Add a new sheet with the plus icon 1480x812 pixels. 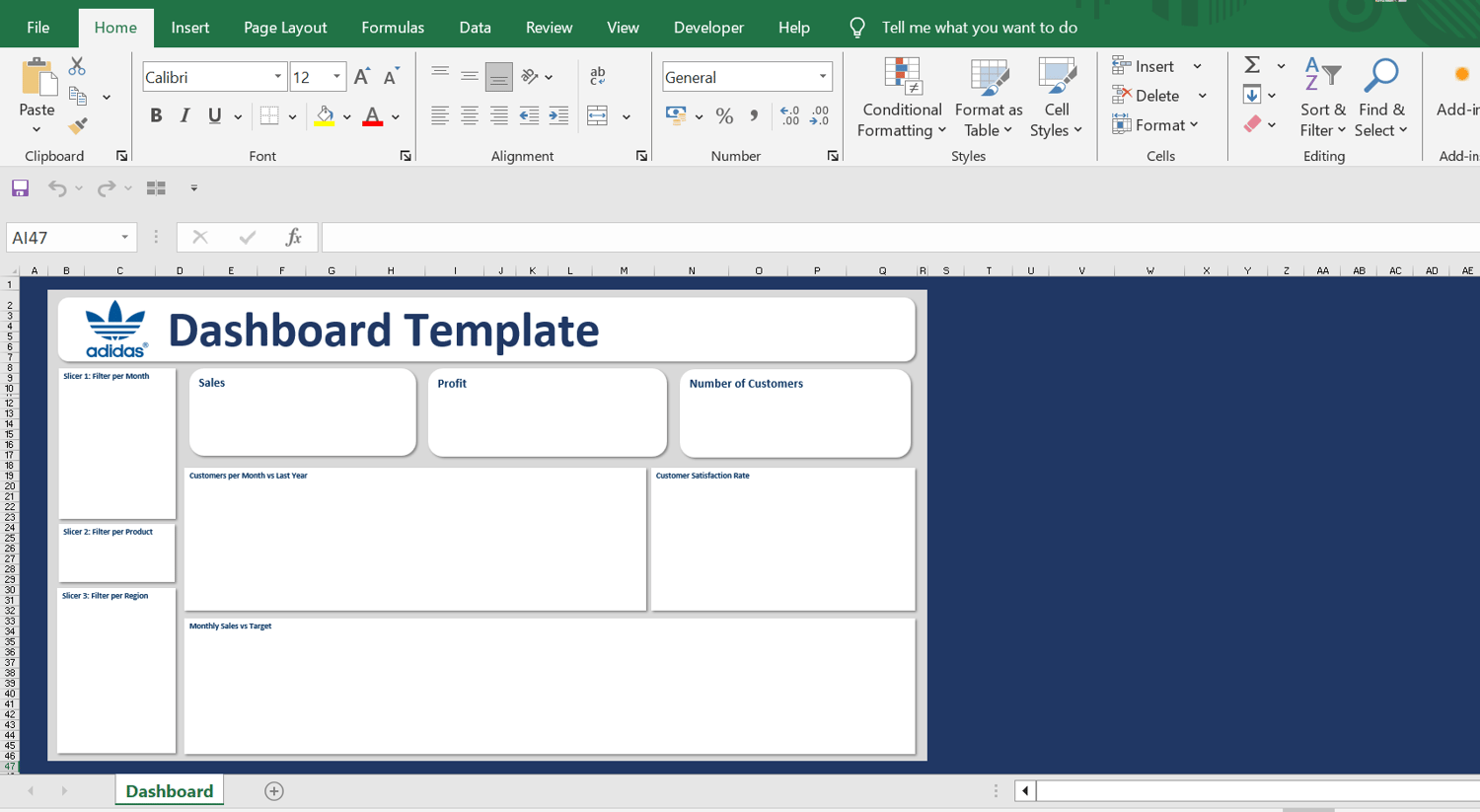pos(274,791)
